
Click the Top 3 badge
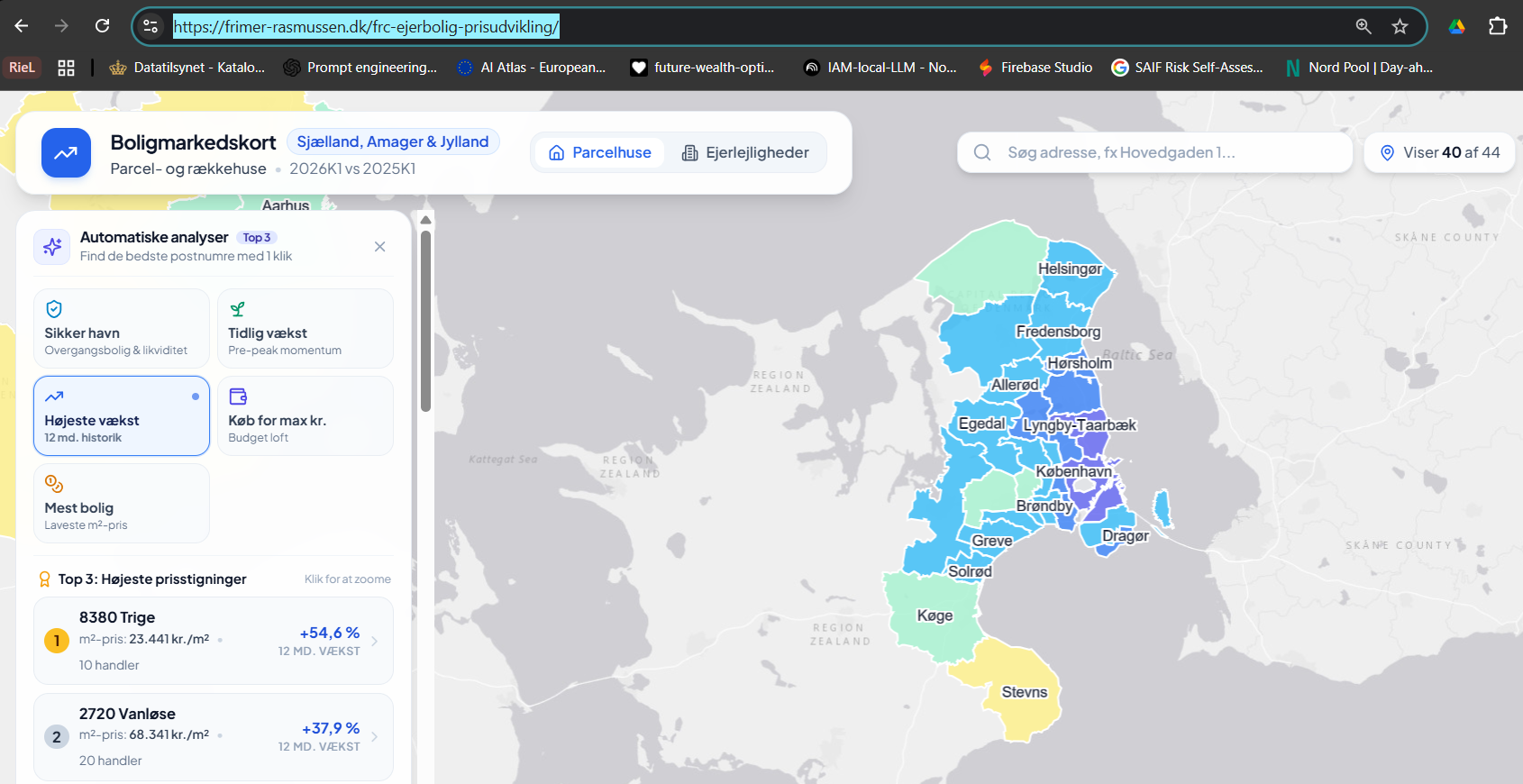[x=257, y=237]
